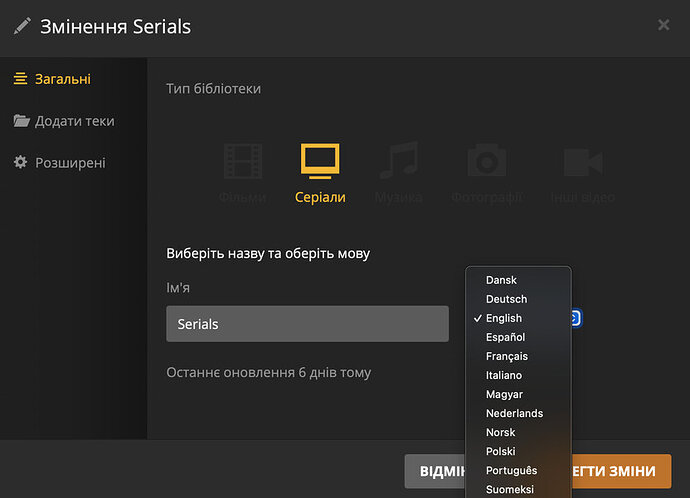This screenshot has height=498, width=690.
Task: Switch to the Розширені settings section
Action: tap(59, 163)
